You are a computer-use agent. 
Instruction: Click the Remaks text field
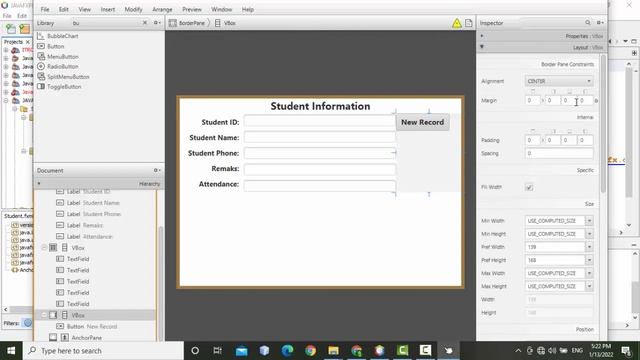(x=320, y=169)
